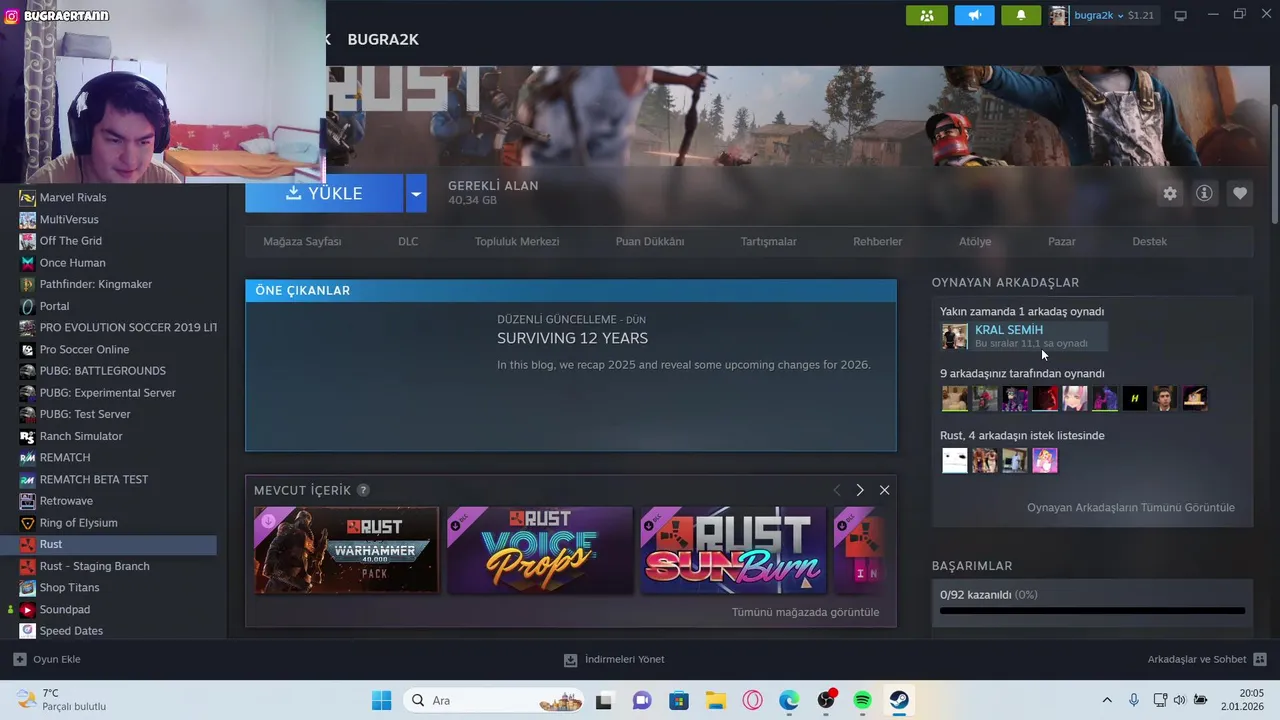Click the Add Game plus icon
Image resolution: width=1280 pixels, height=720 pixels.
point(19,659)
